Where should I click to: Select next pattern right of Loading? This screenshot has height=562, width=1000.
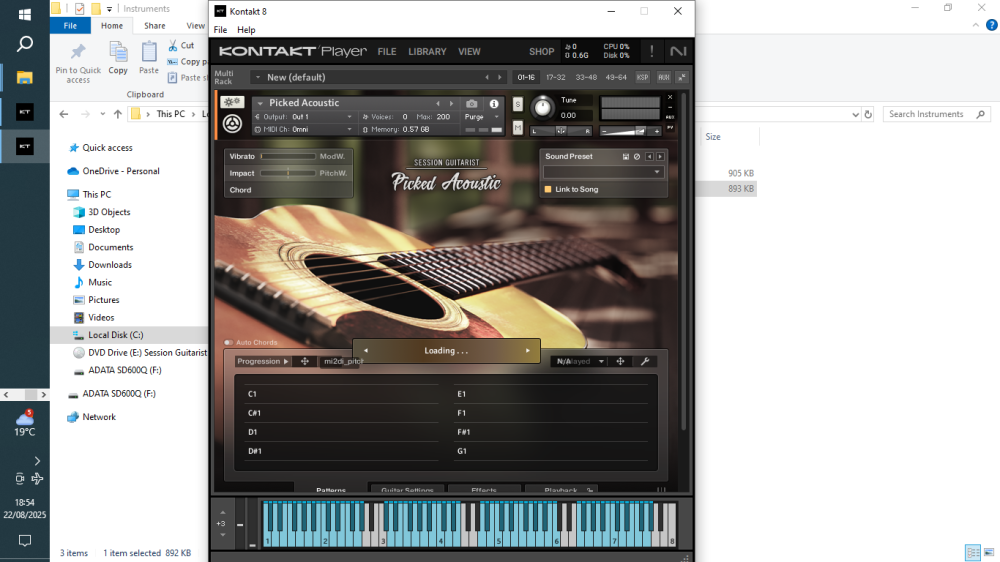point(527,350)
